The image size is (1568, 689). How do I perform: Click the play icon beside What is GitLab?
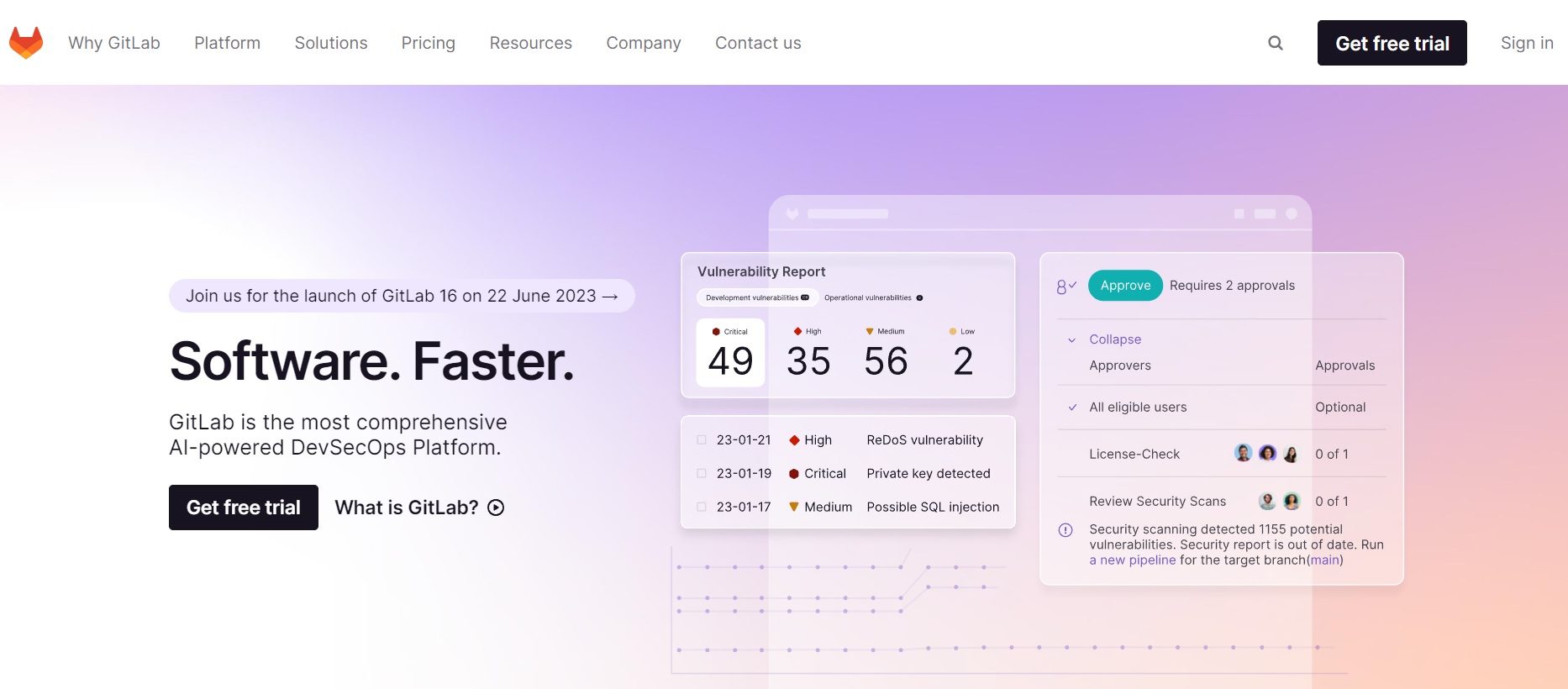coord(496,508)
